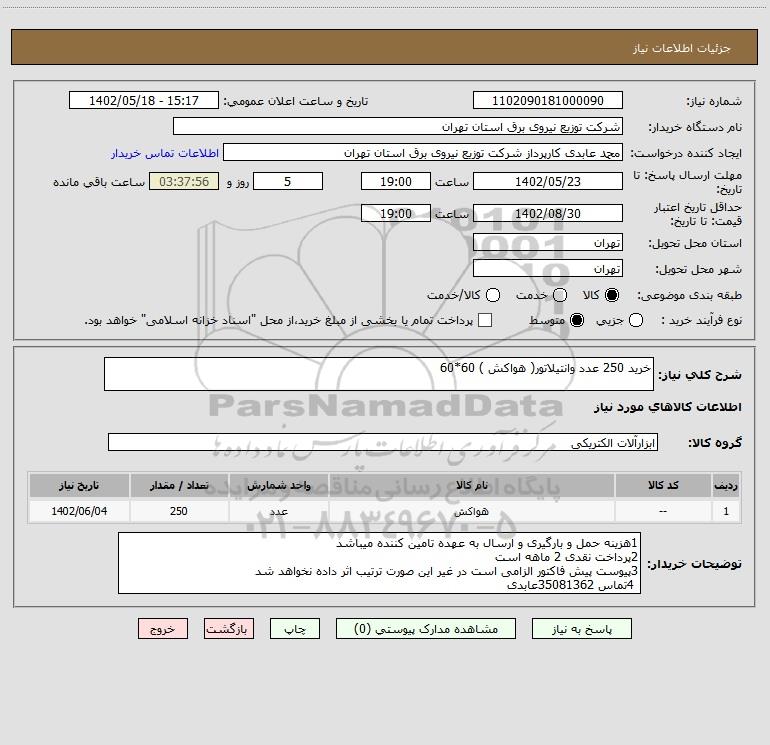Click the goods group field ابزارآلات الکتریکی
The height and width of the screenshot is (745, 770).
click(x=383, y=442)
